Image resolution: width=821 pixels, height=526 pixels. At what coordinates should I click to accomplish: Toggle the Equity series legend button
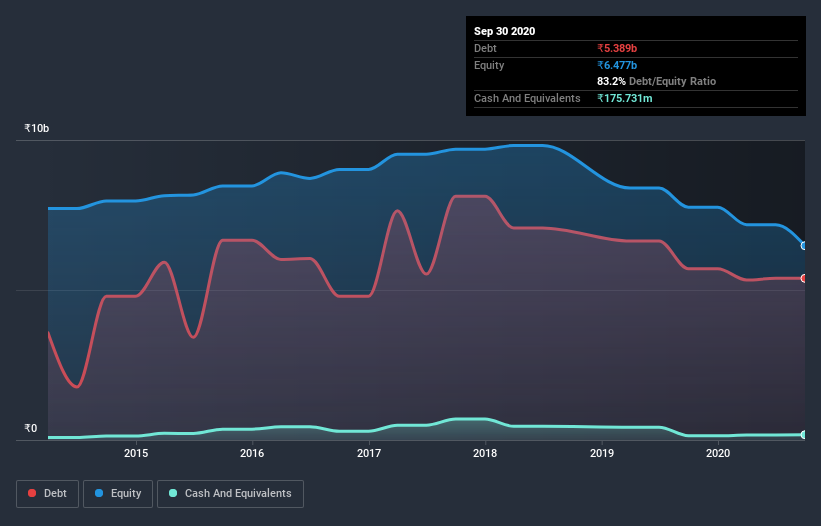tap(118, 494)
